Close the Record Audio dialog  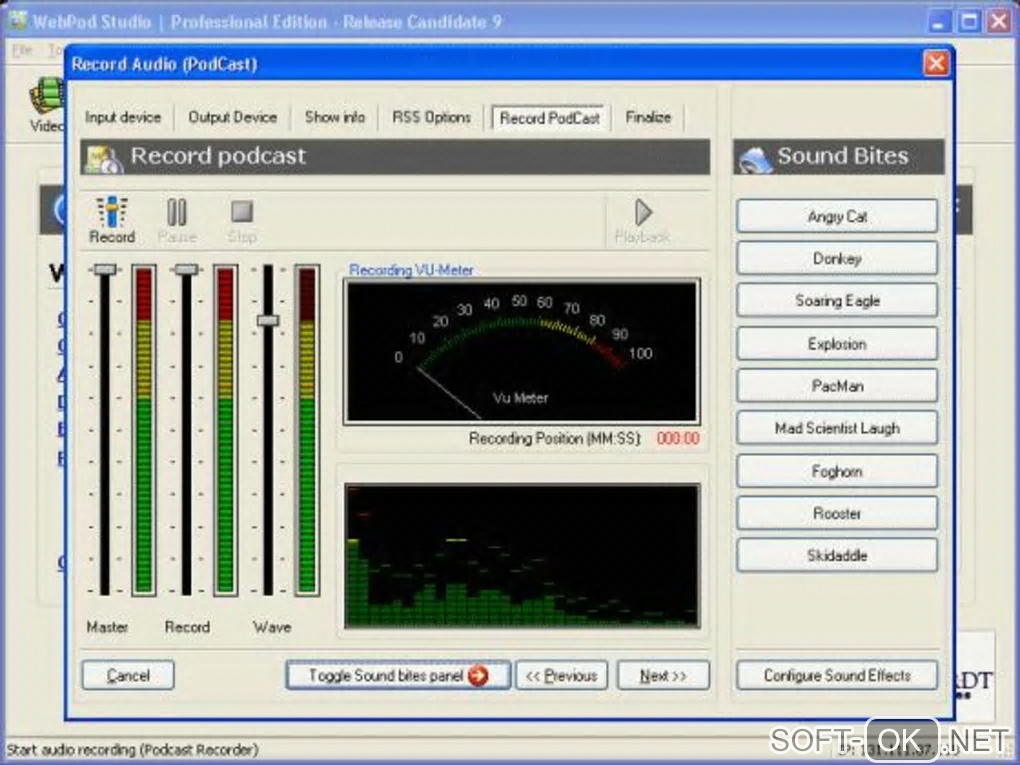click(x=935, y=64)
